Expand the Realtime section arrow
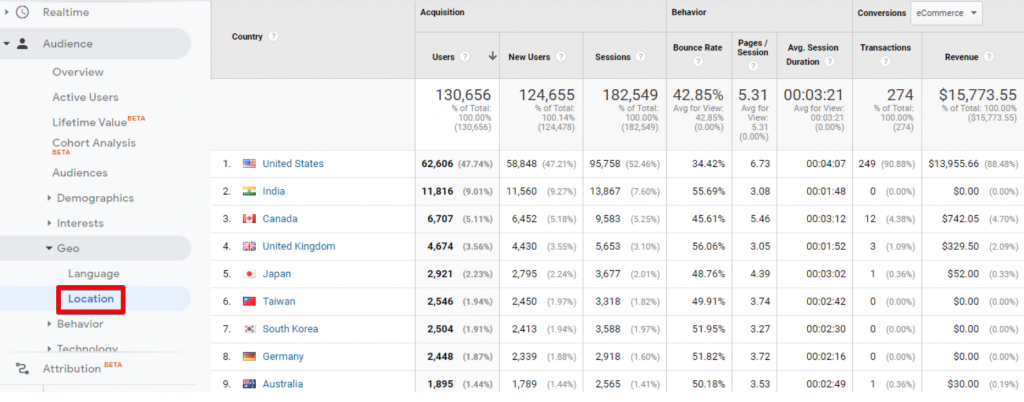Viewport: 1024px width, 402px height. 7,12
